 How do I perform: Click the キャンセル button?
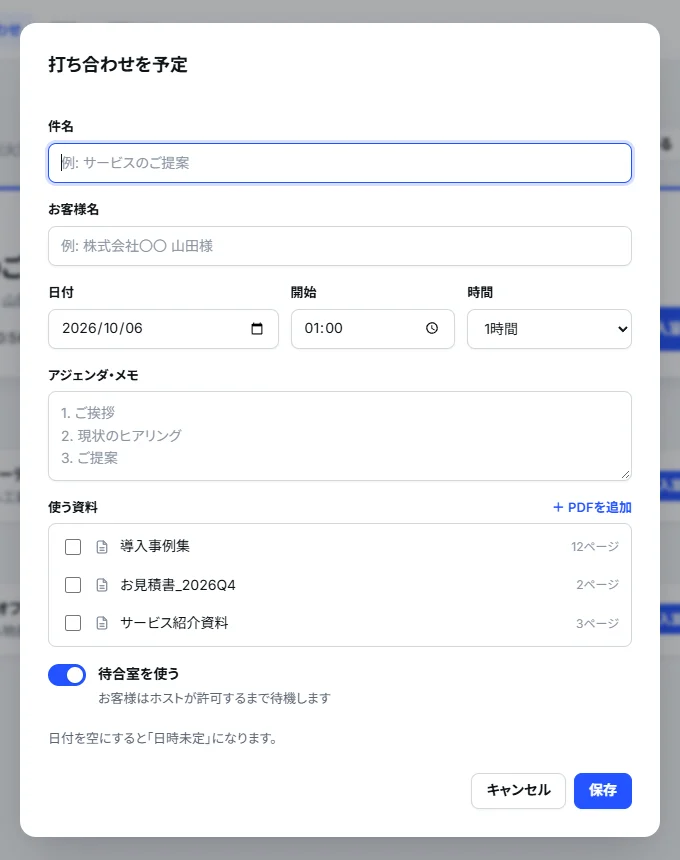pos(518,791)
